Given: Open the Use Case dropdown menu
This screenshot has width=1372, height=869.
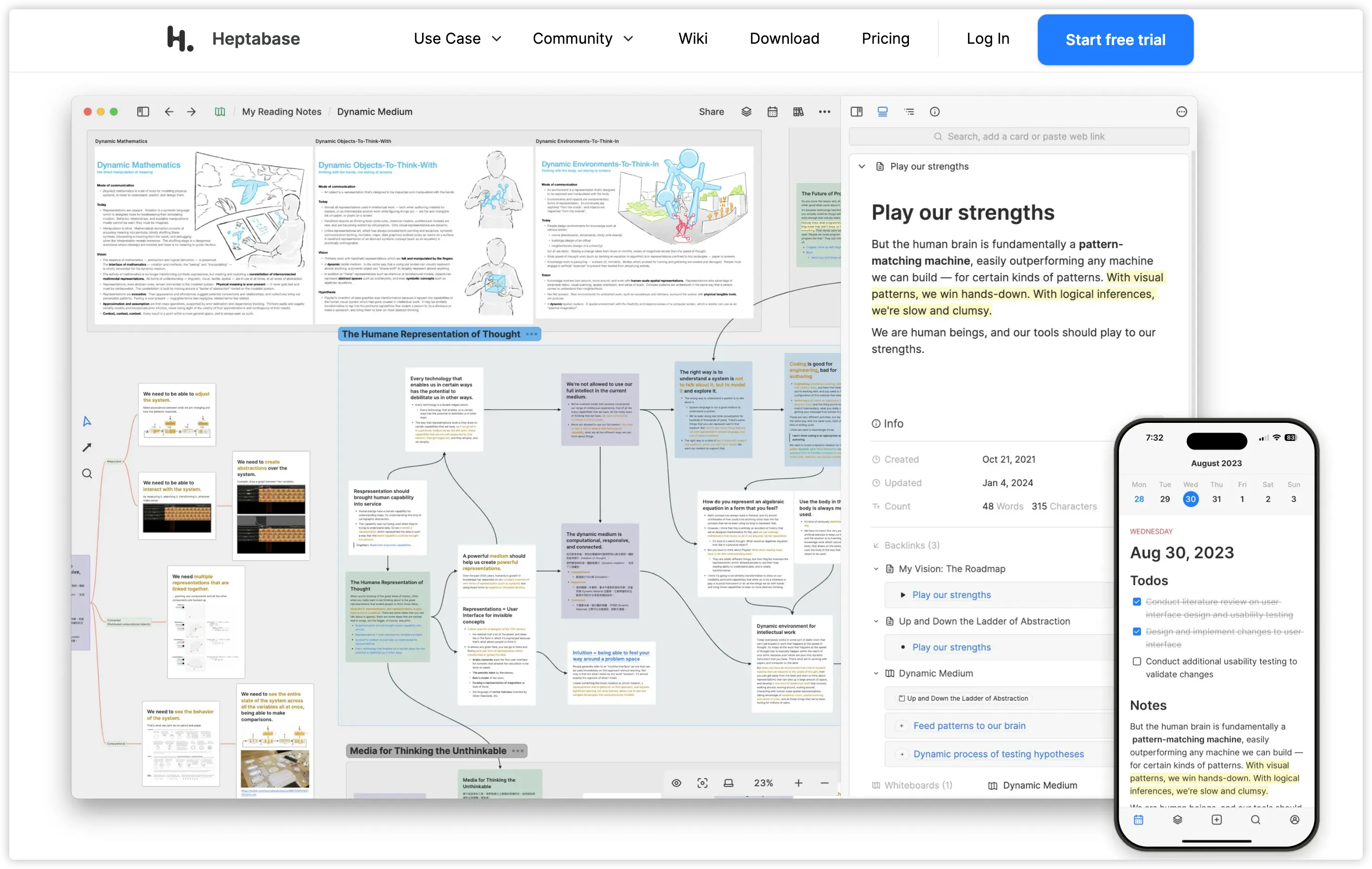Looking at the screenshot, I should pos(457,39).
